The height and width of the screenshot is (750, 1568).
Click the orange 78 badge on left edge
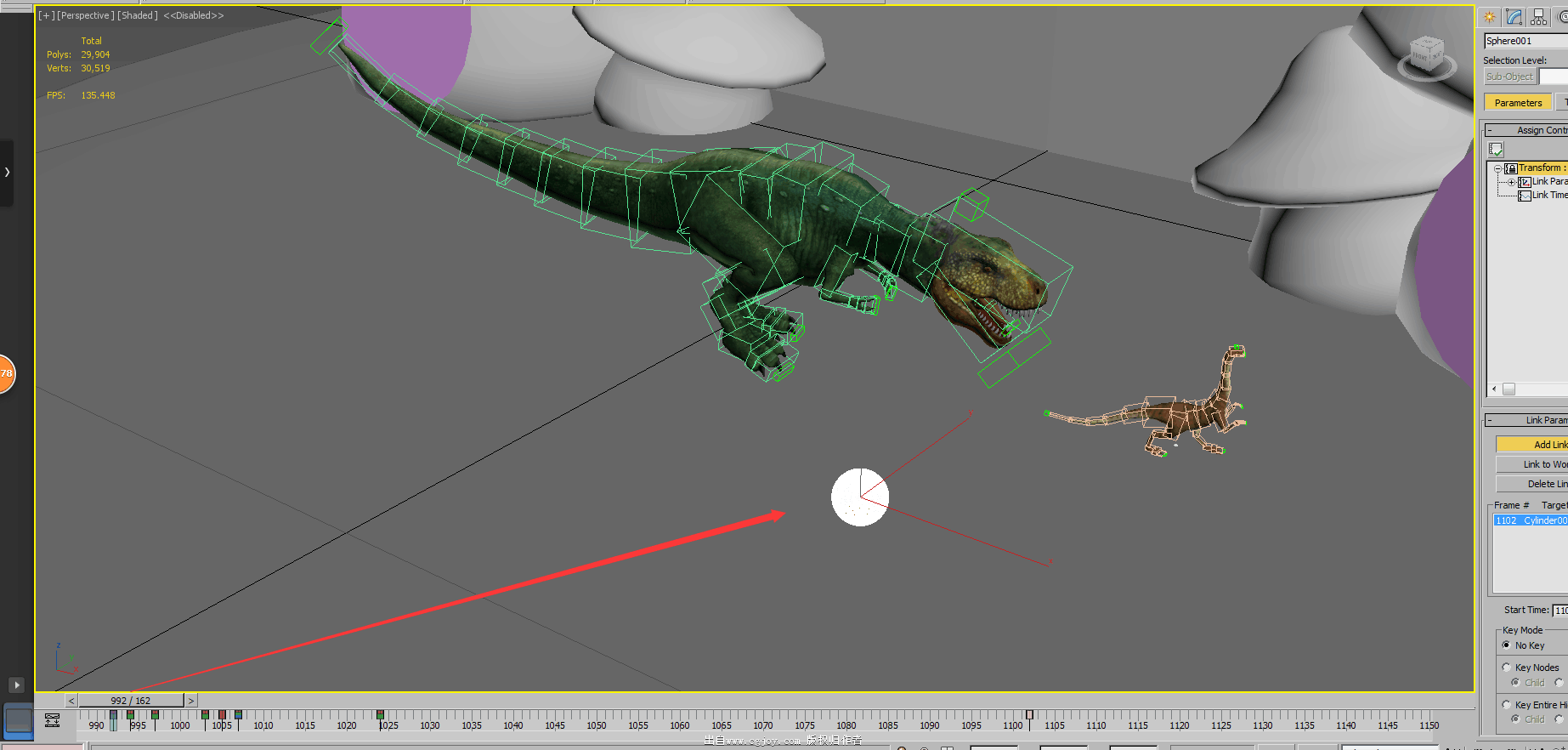pyautogui.click(x=6, y=373)
